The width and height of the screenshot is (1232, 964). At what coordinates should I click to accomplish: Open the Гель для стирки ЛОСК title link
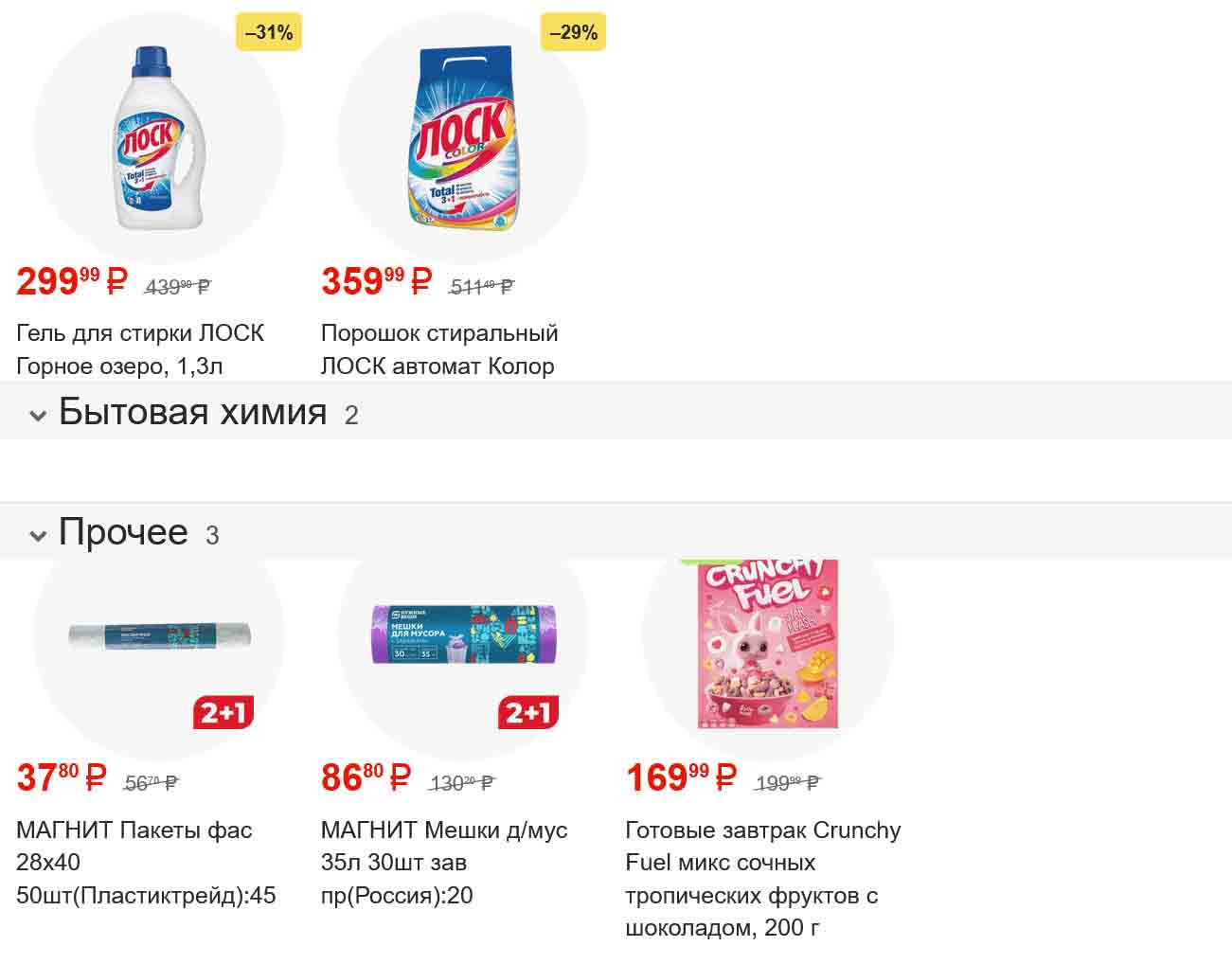tap(140, 349)
